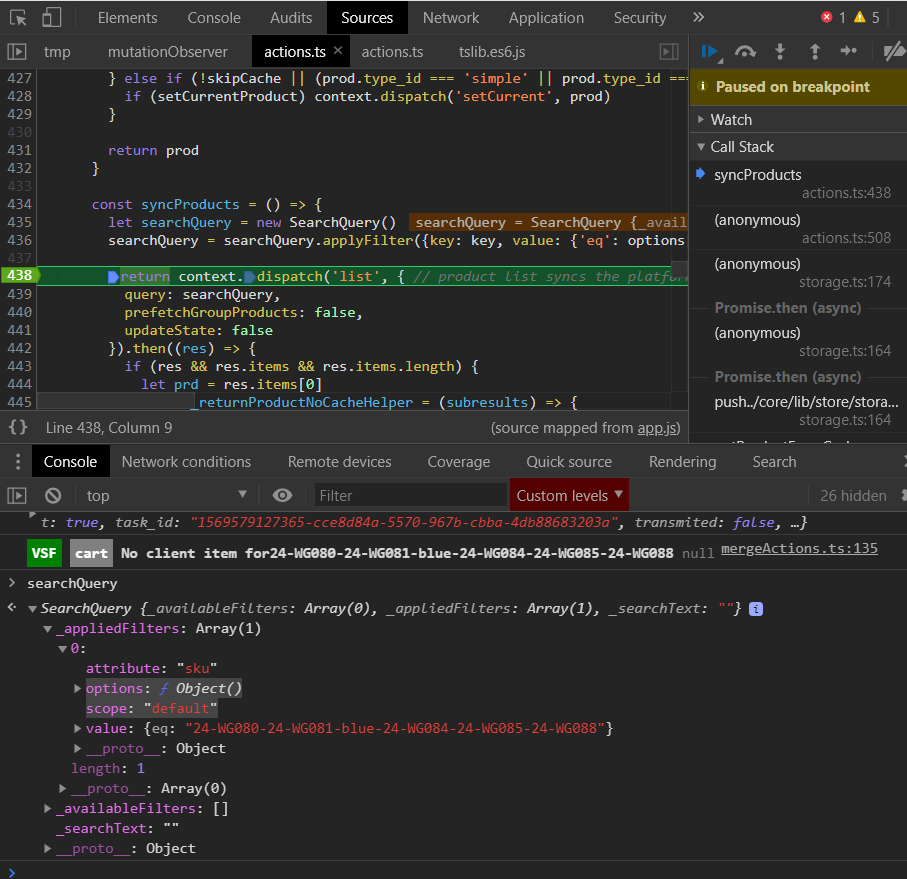The width and height of the screenshot is (907, 879).
Task: Switch to the second actions.ts tab
Action: 392,52
